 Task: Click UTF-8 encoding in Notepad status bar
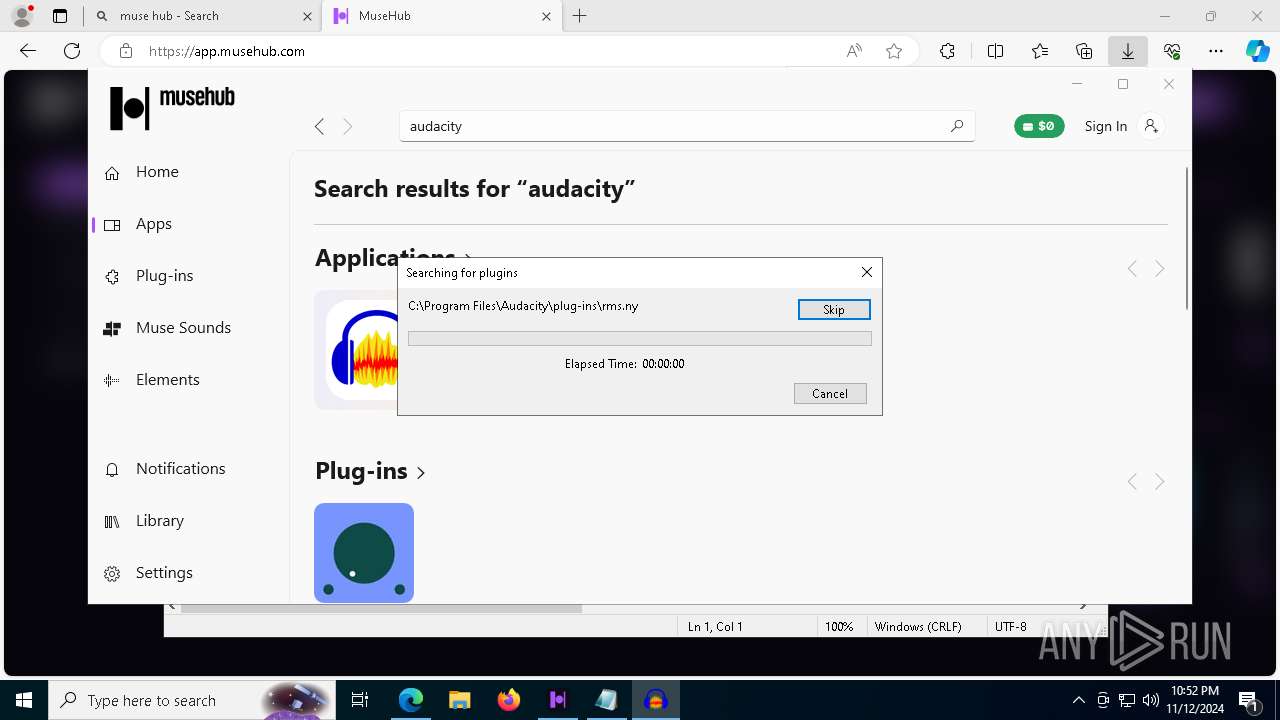pyautogui.click(x=1011, y=627)
